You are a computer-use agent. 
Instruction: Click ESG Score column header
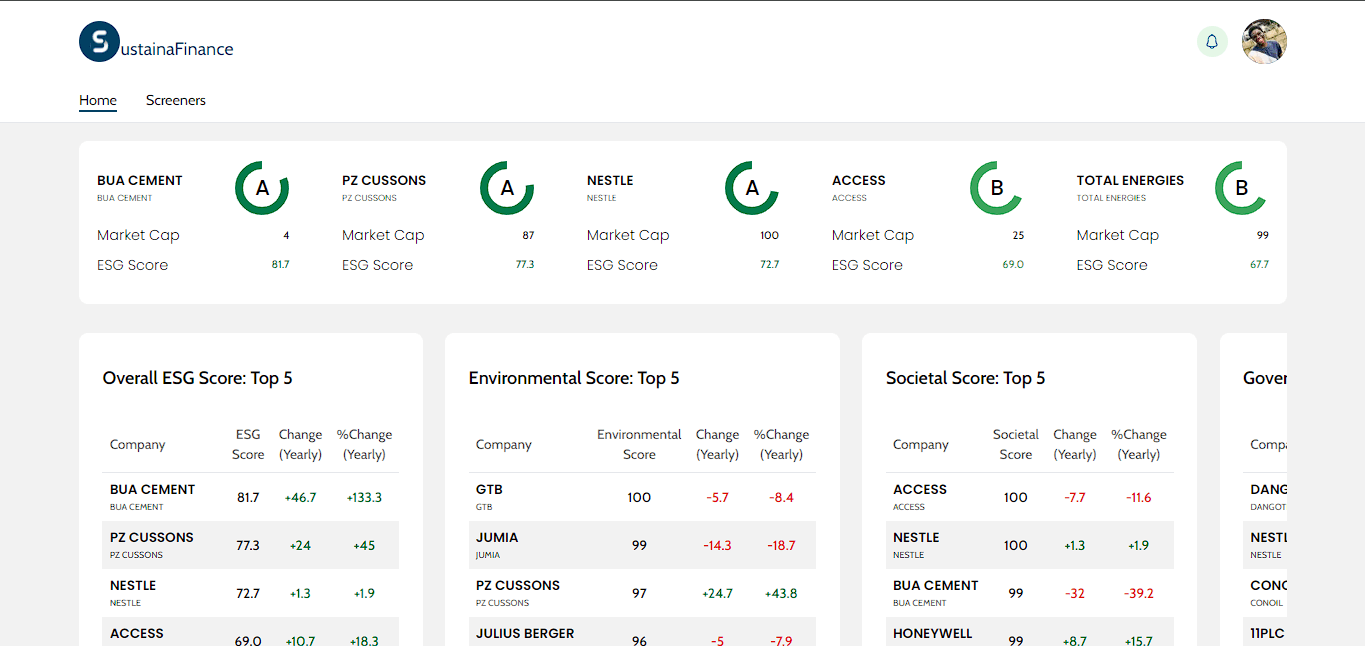[x=248, y=445]
